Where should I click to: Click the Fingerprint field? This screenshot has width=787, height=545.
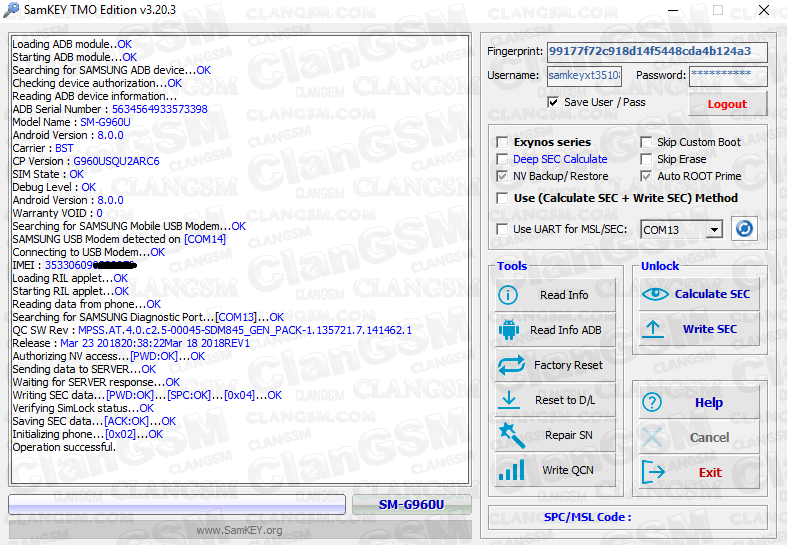(657, 52)
